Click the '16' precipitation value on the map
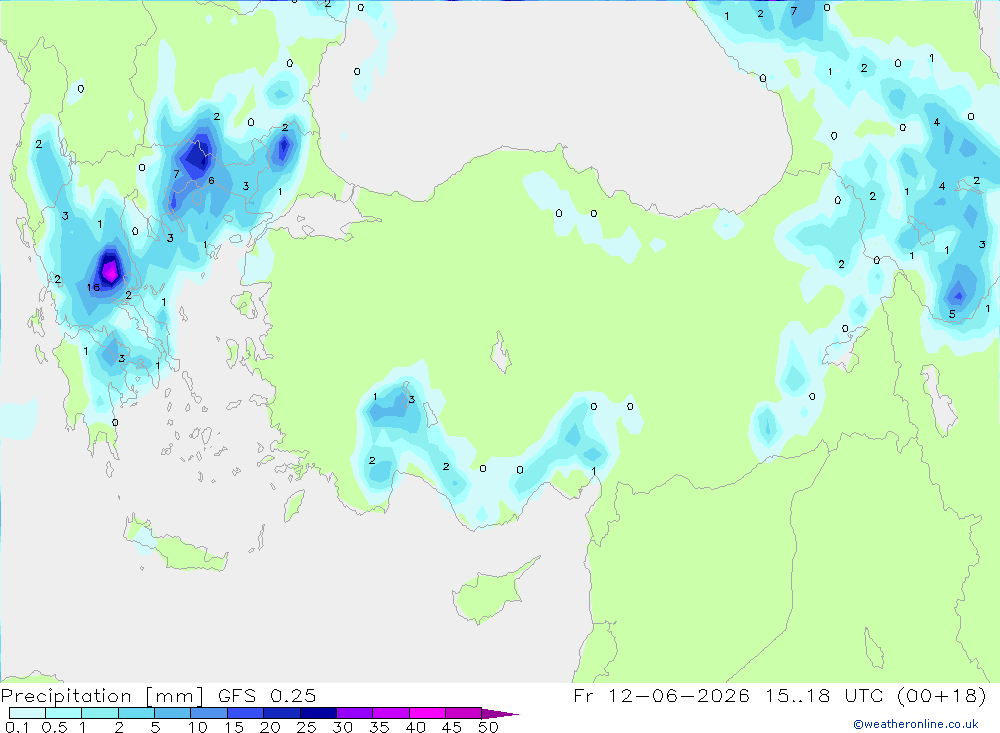This screenshot has width=1000, height=733. (93, 288)
